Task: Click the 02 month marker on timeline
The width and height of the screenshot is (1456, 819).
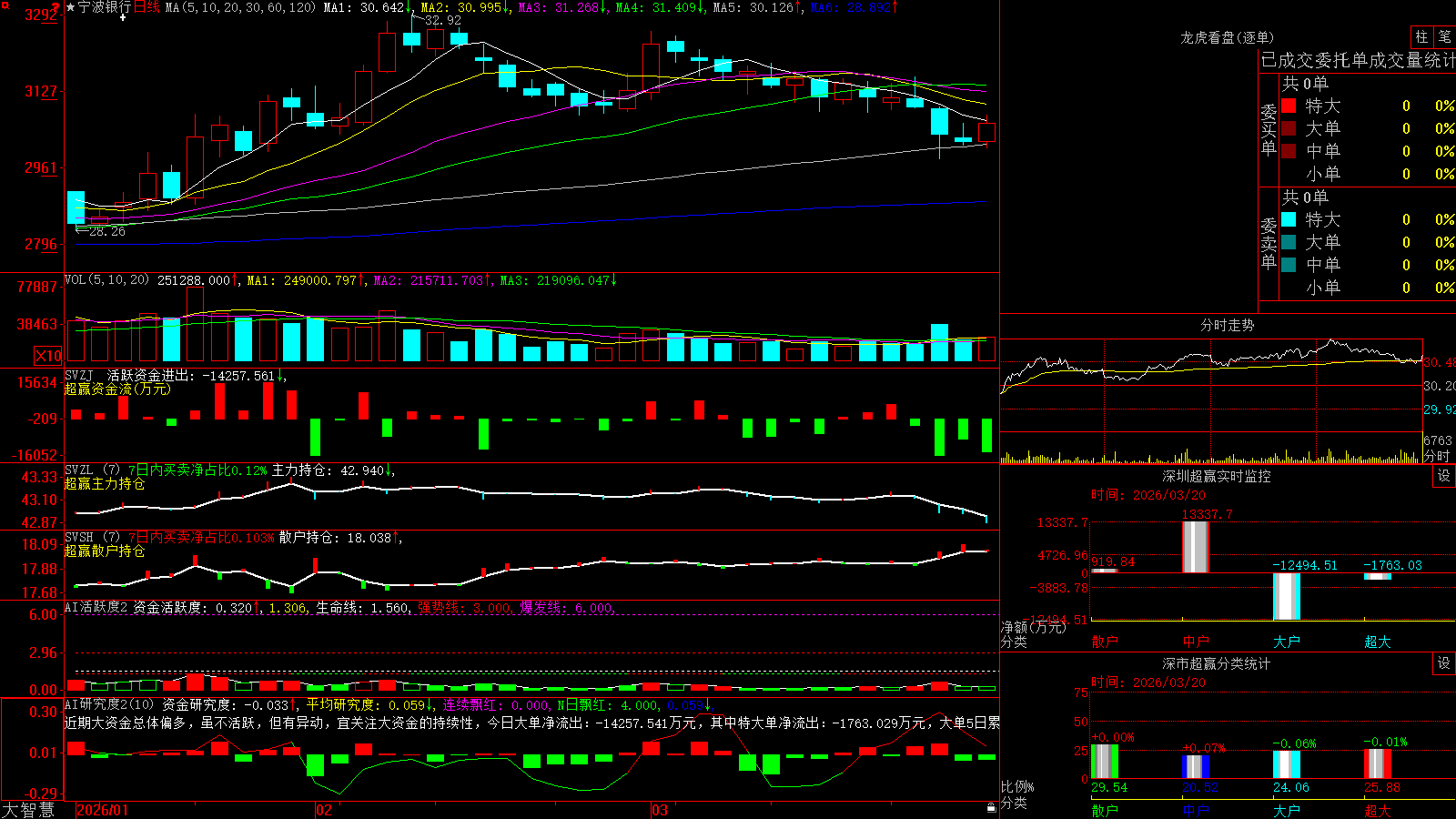Action: pos(323,810)
